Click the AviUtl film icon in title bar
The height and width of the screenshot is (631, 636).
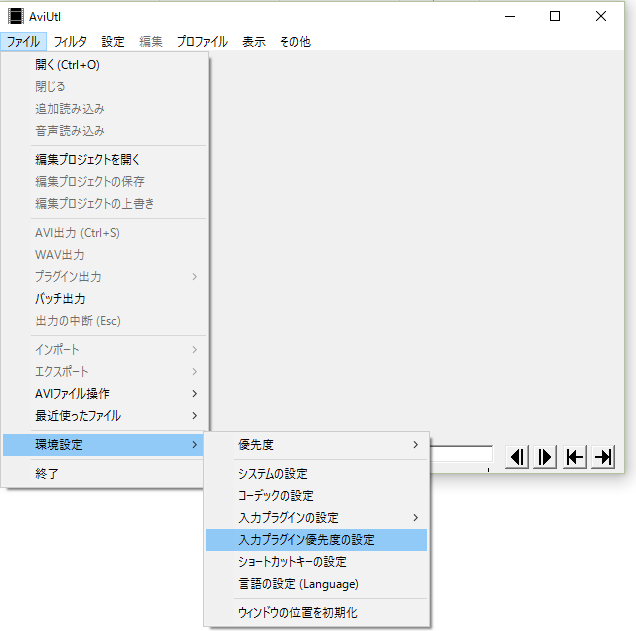(x=16, y=16)
